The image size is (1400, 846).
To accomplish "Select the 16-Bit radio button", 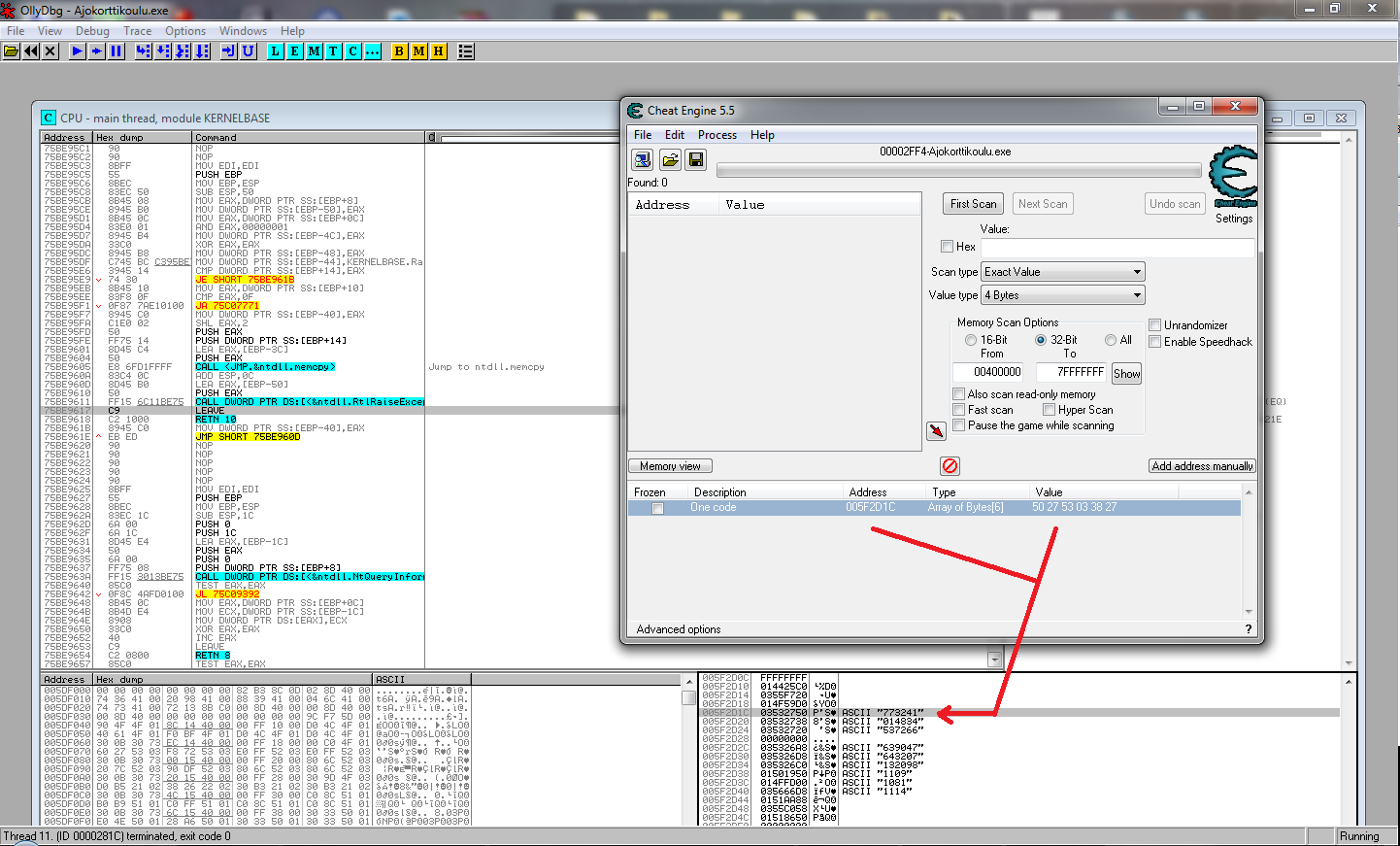I will 971,340.
